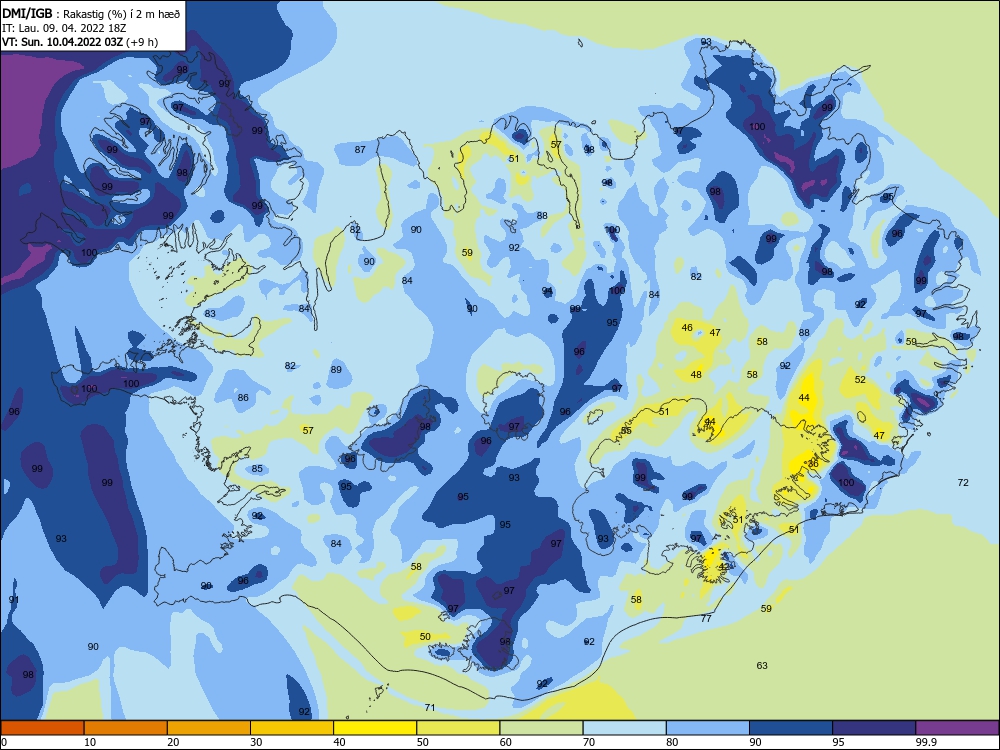Pick the pale yellow 50–60 legend swatch

[458, 728]
